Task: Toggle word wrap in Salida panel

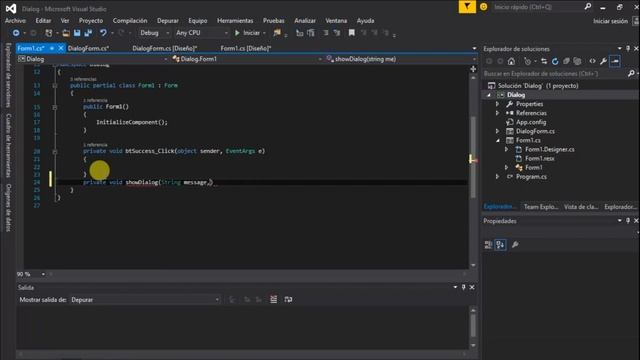Action: tap(288, 300)
